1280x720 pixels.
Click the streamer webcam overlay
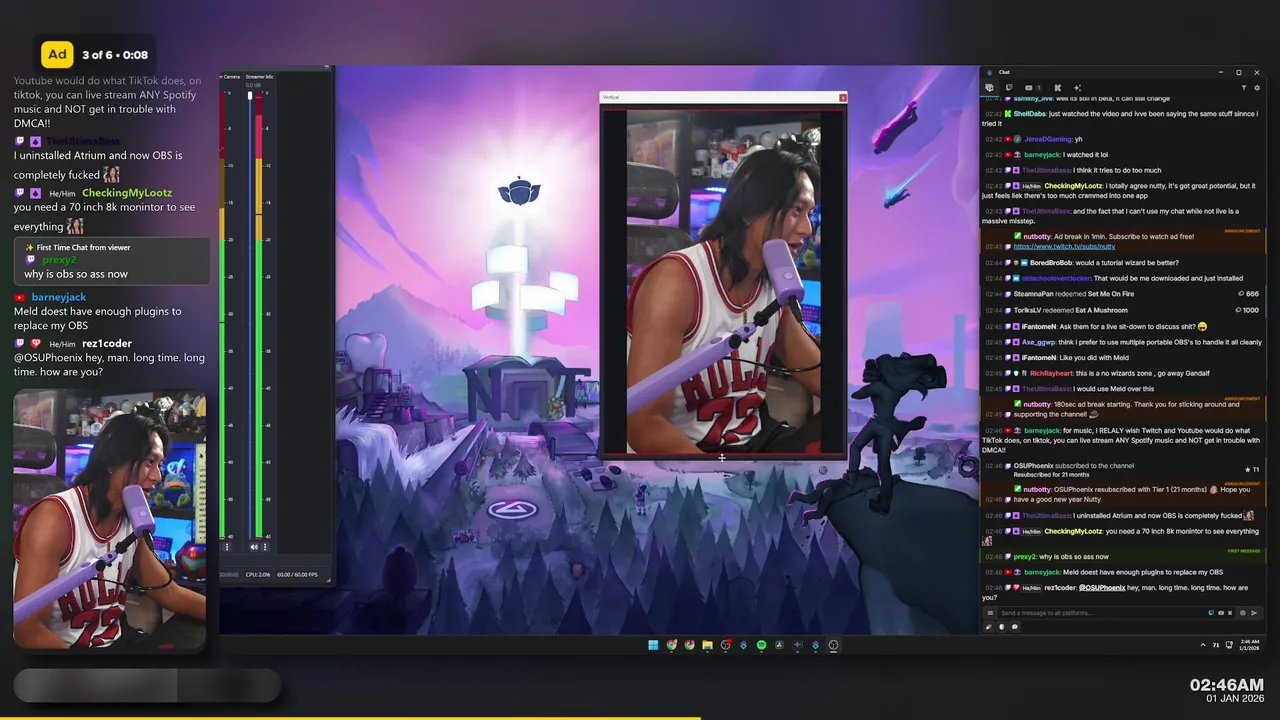(109, 518)
